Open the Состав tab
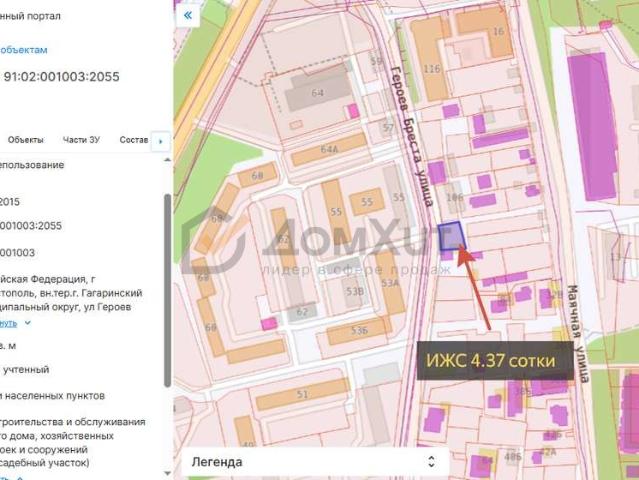The height and width of the screenshot is (480, 639). pyautogui.click(x=134, y=140)
